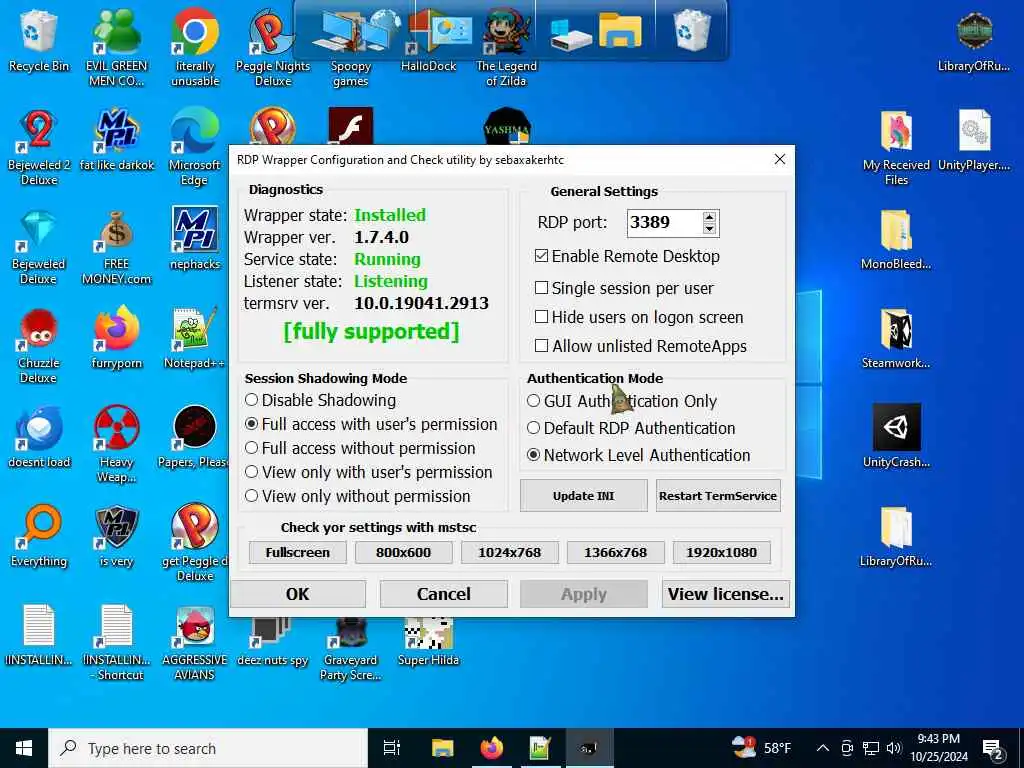
Task: Select the Super Hilda desktop icon
Action: [428, 641]
